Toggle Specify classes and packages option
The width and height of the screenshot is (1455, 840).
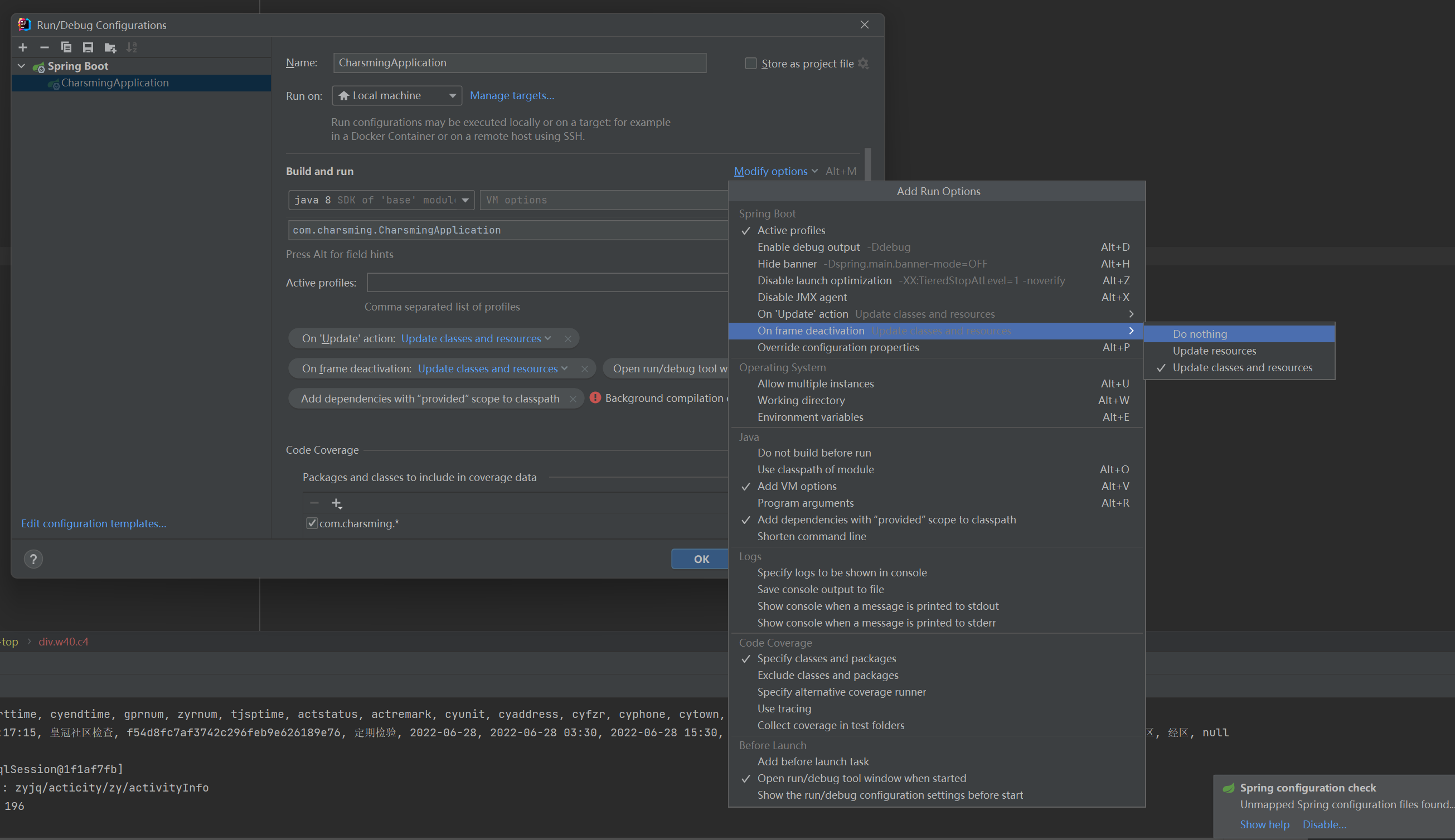pos(936,658)
